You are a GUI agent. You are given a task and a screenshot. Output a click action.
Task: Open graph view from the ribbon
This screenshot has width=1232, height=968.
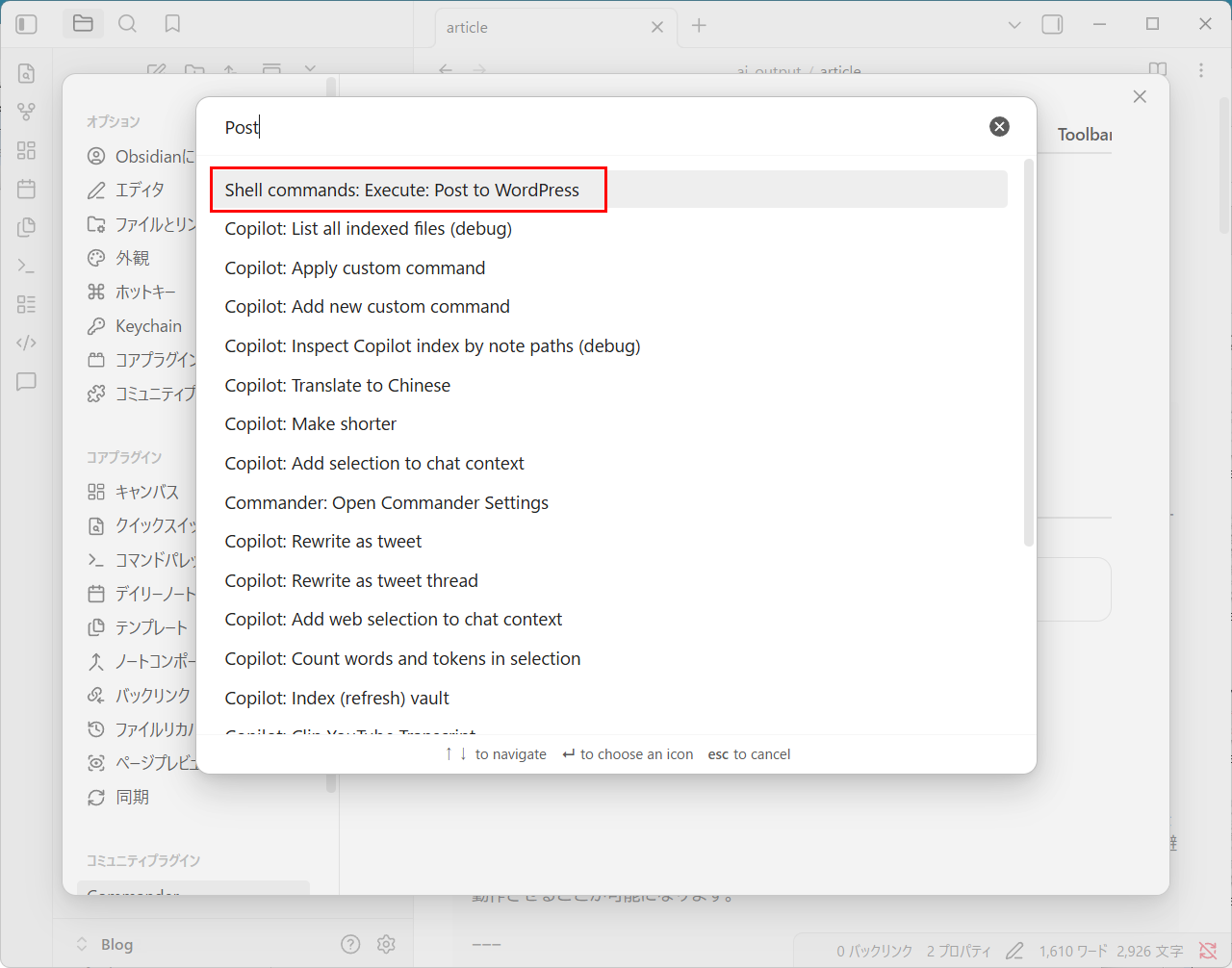pyautogui.click(x=27, y=112)
